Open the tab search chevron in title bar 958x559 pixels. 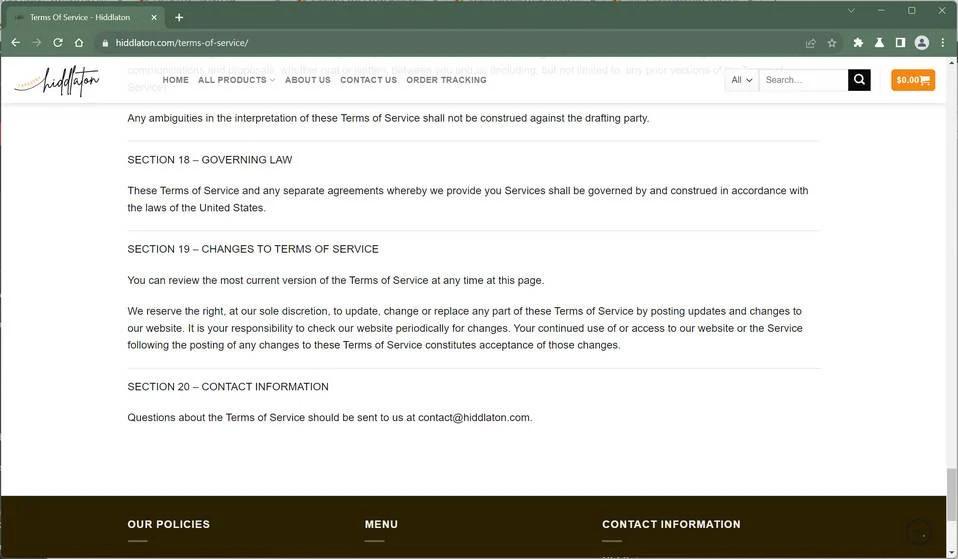(x=850, y=10)
